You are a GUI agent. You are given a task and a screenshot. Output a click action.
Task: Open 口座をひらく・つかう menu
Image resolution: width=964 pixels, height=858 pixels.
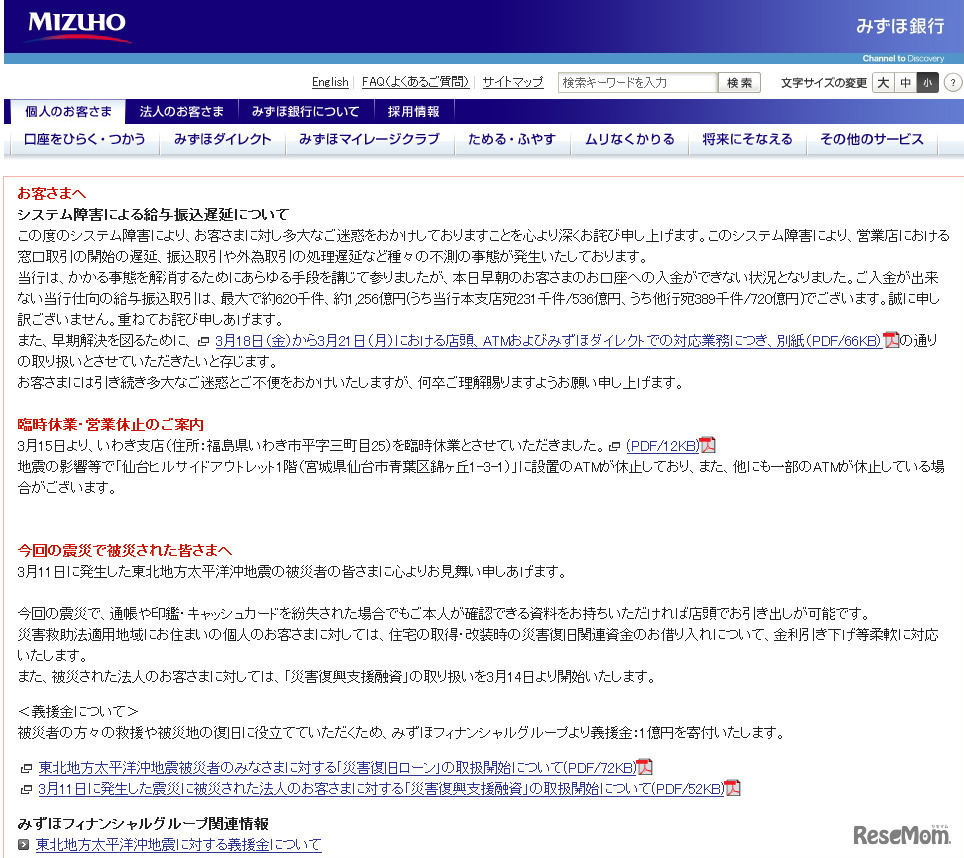[x=84, y=140]
